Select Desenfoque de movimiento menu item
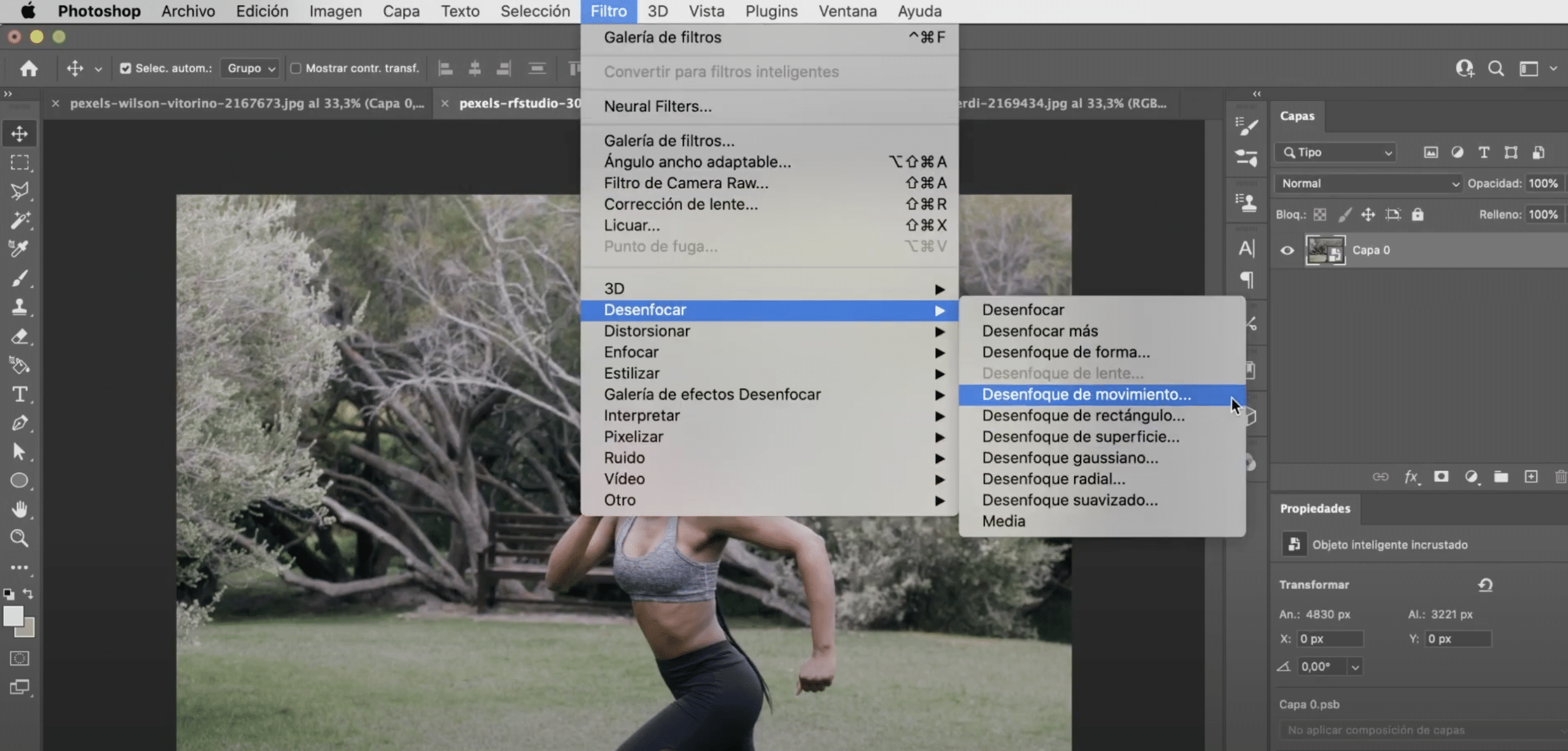This screenshot has width=1568, height=751. pyautogui.click(x=1085, y=395)
